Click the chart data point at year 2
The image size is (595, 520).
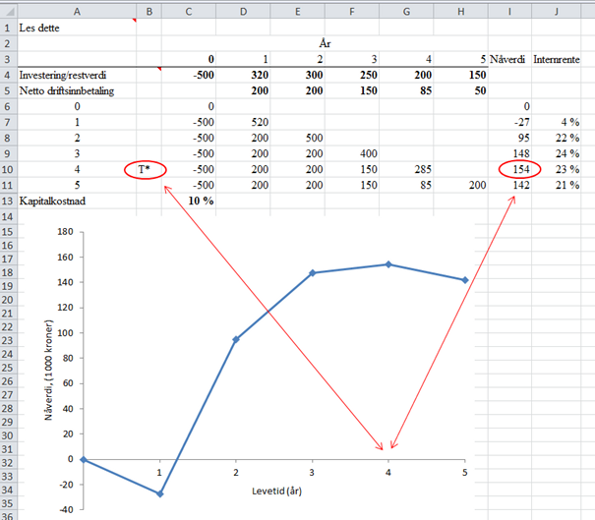236,339
